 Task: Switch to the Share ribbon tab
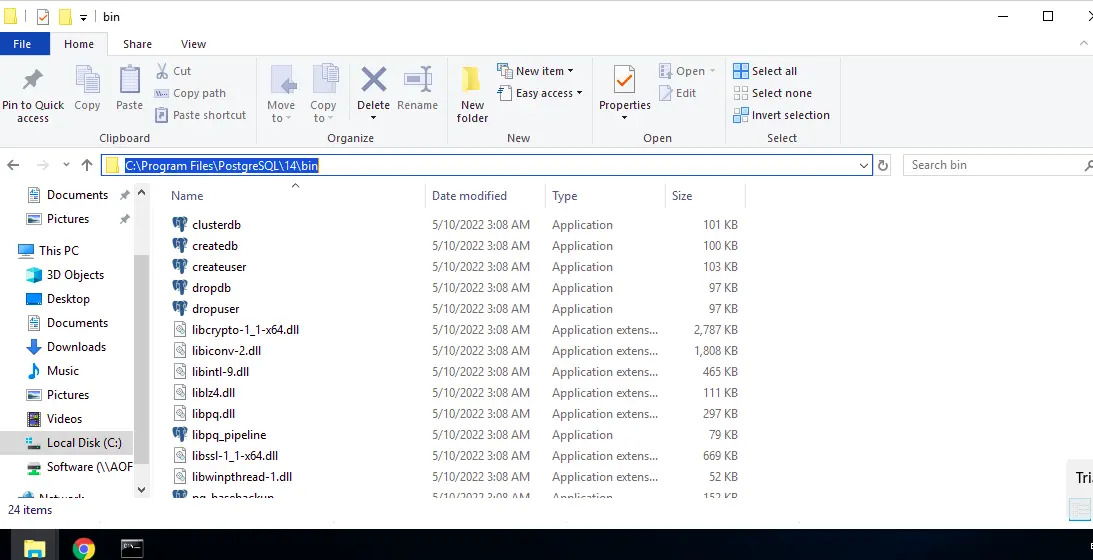point(137,43)
